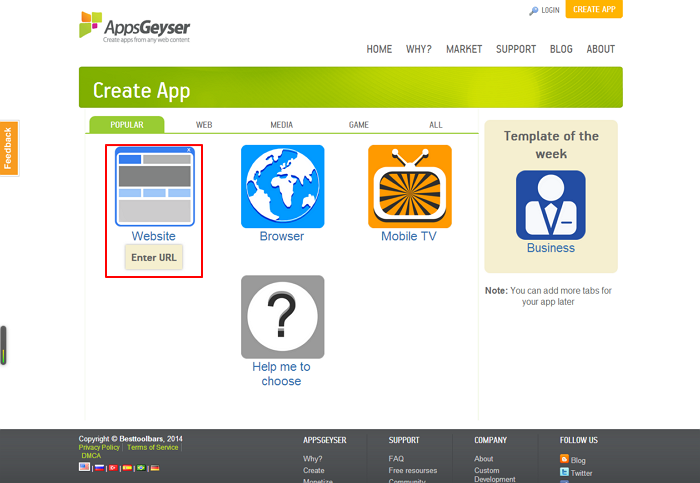
Task: Open Blog in top navigation
Action: pos(561,49)
